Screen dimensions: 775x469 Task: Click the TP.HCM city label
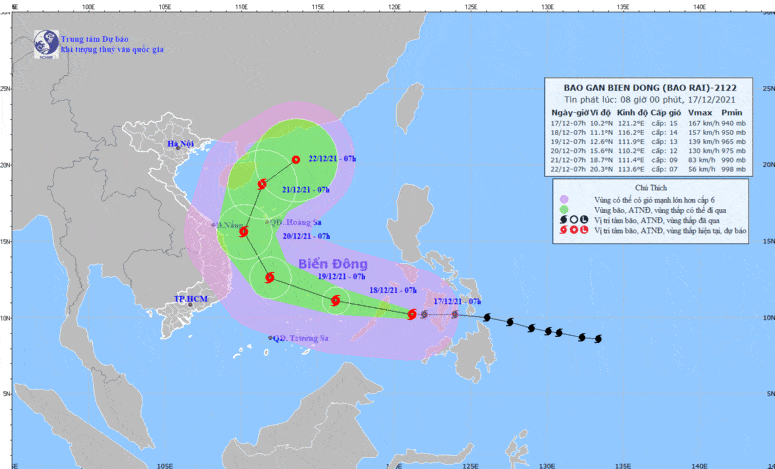pos(189,299)
